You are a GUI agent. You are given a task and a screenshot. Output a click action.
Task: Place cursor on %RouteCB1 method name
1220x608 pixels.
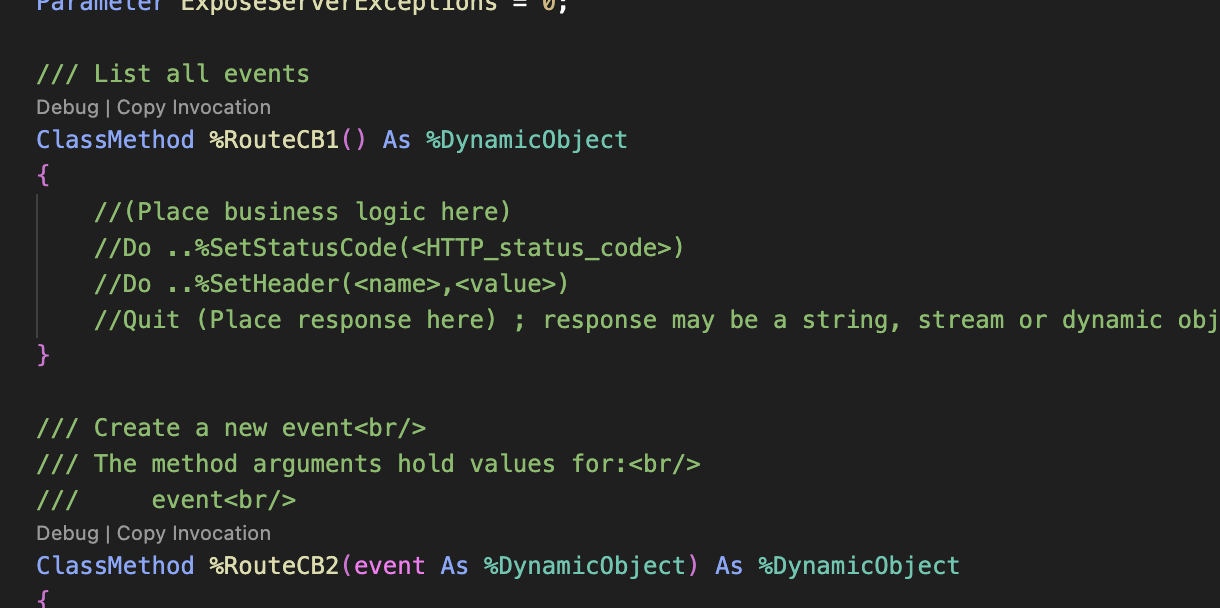274,140
